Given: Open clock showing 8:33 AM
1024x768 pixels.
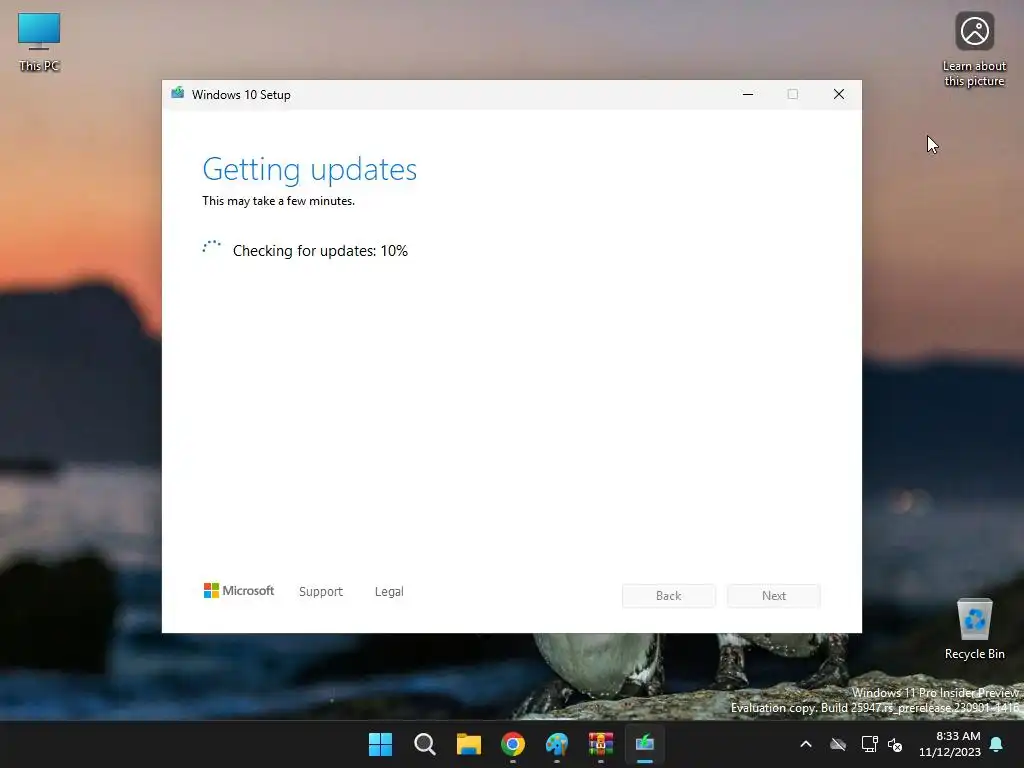Looking at the screenshot, I should pyautogui.click(x=950, y=744).
